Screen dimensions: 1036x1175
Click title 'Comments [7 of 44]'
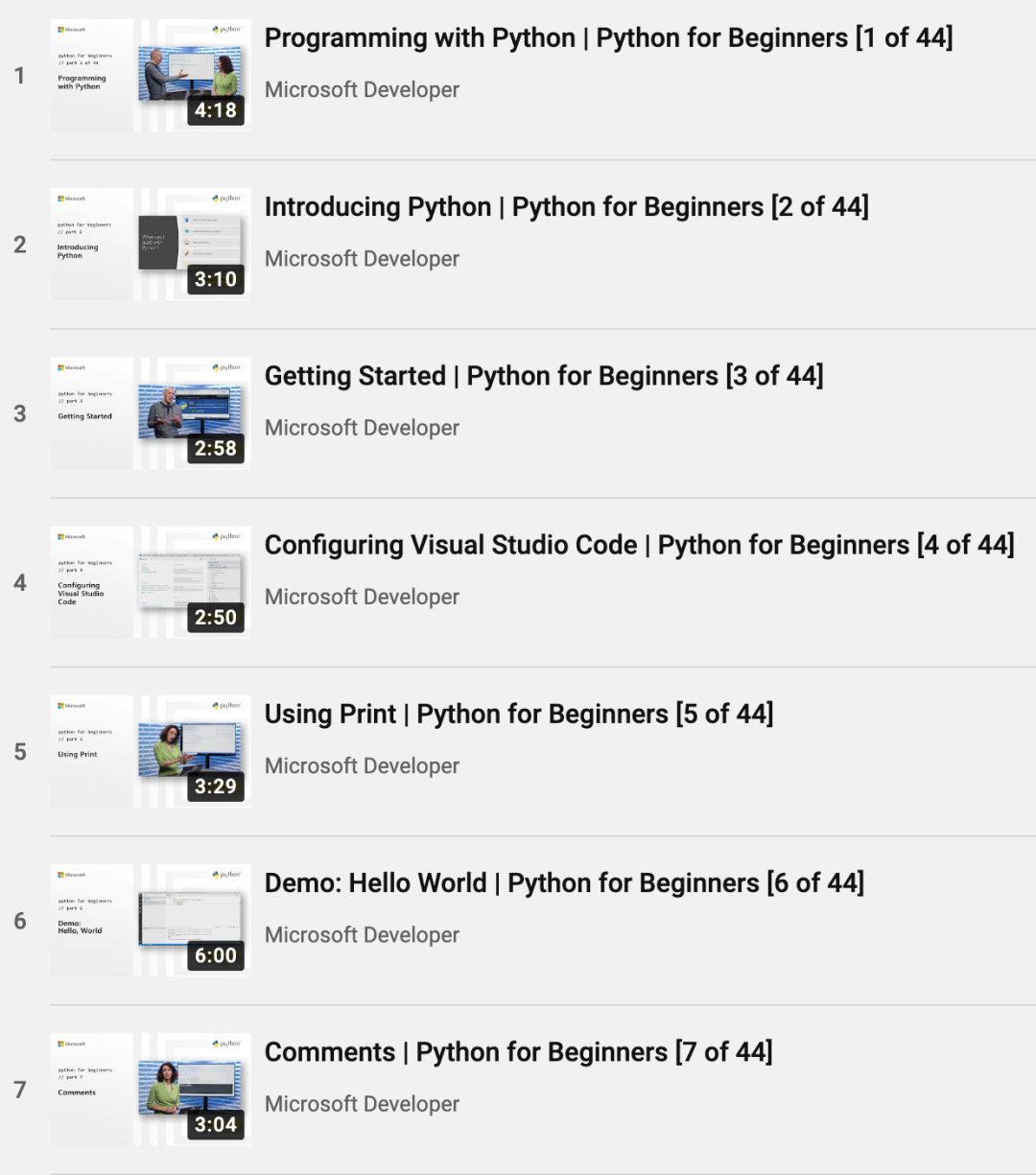coord(518,1052)
